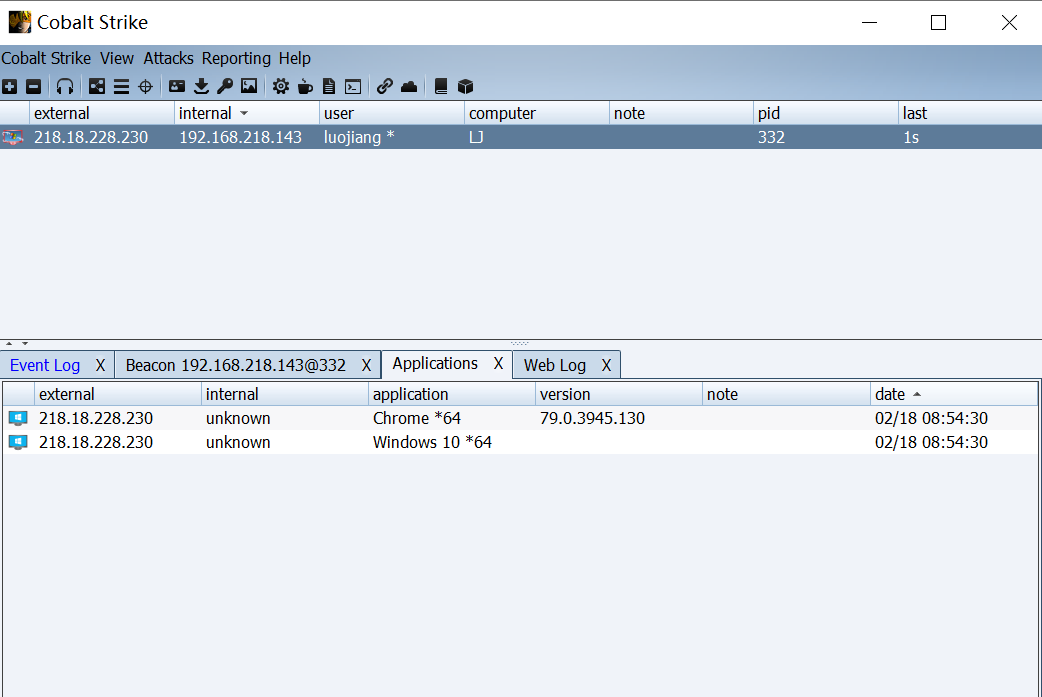Switch to pivot graph view icon
This screenshot has height=697, width=1042.
97,86
